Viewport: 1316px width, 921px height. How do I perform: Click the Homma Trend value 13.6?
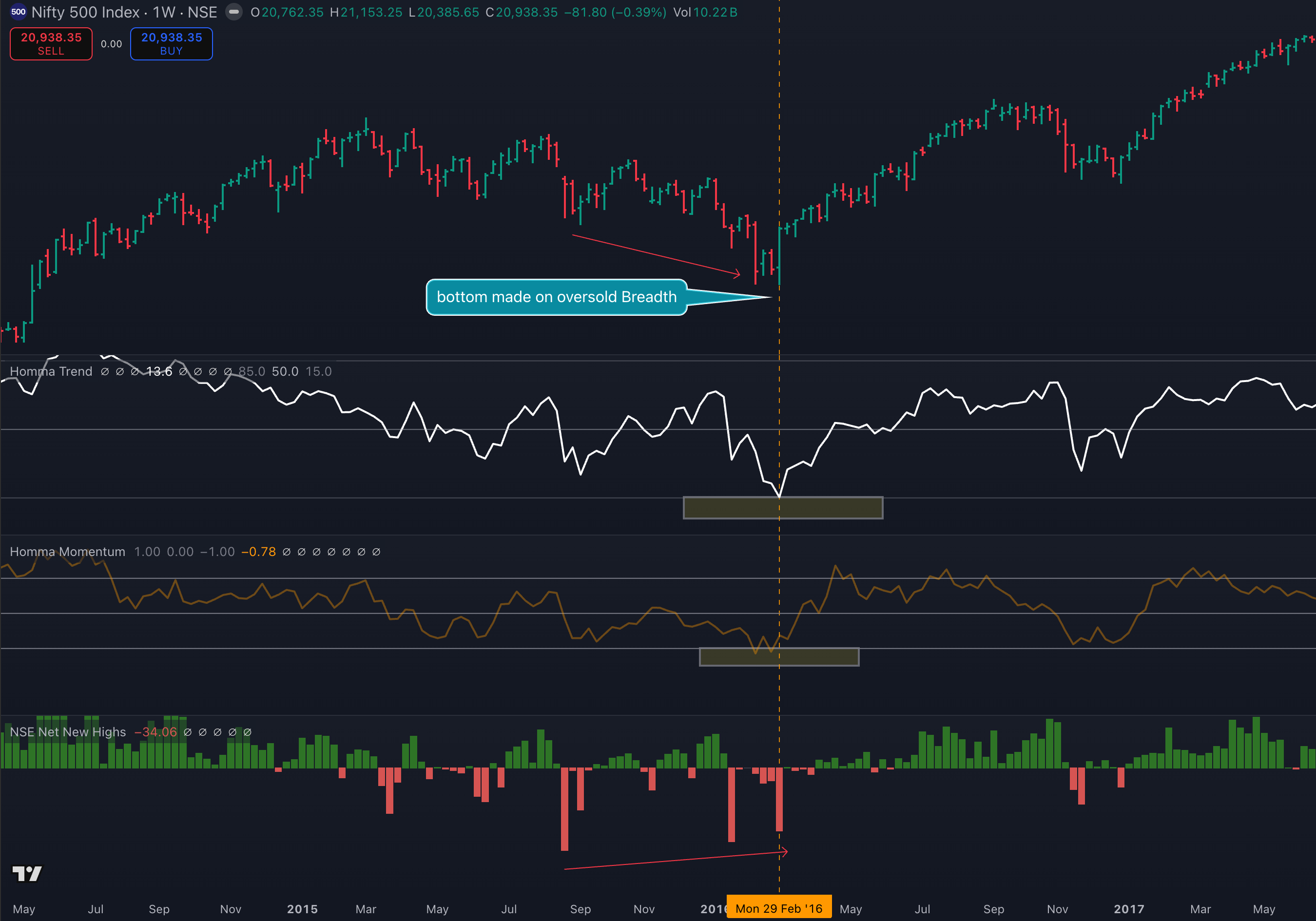click(x=159, y=371)
